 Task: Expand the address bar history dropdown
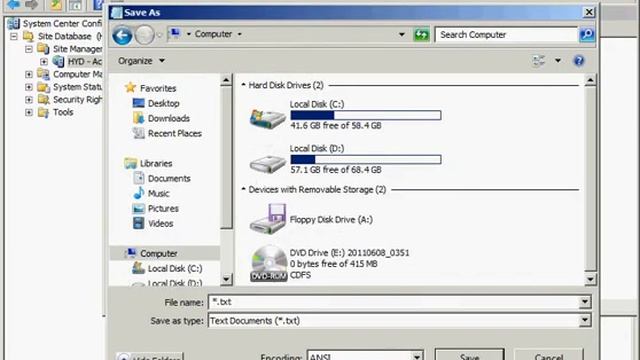click(402, 35)
